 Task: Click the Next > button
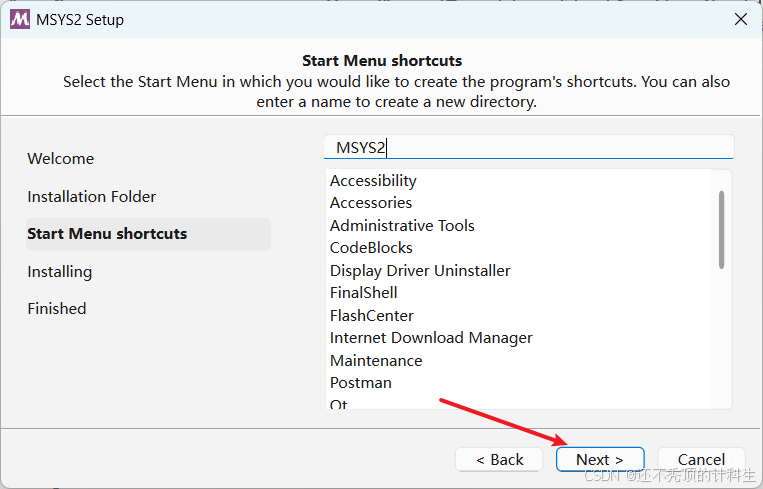point(600,459)
